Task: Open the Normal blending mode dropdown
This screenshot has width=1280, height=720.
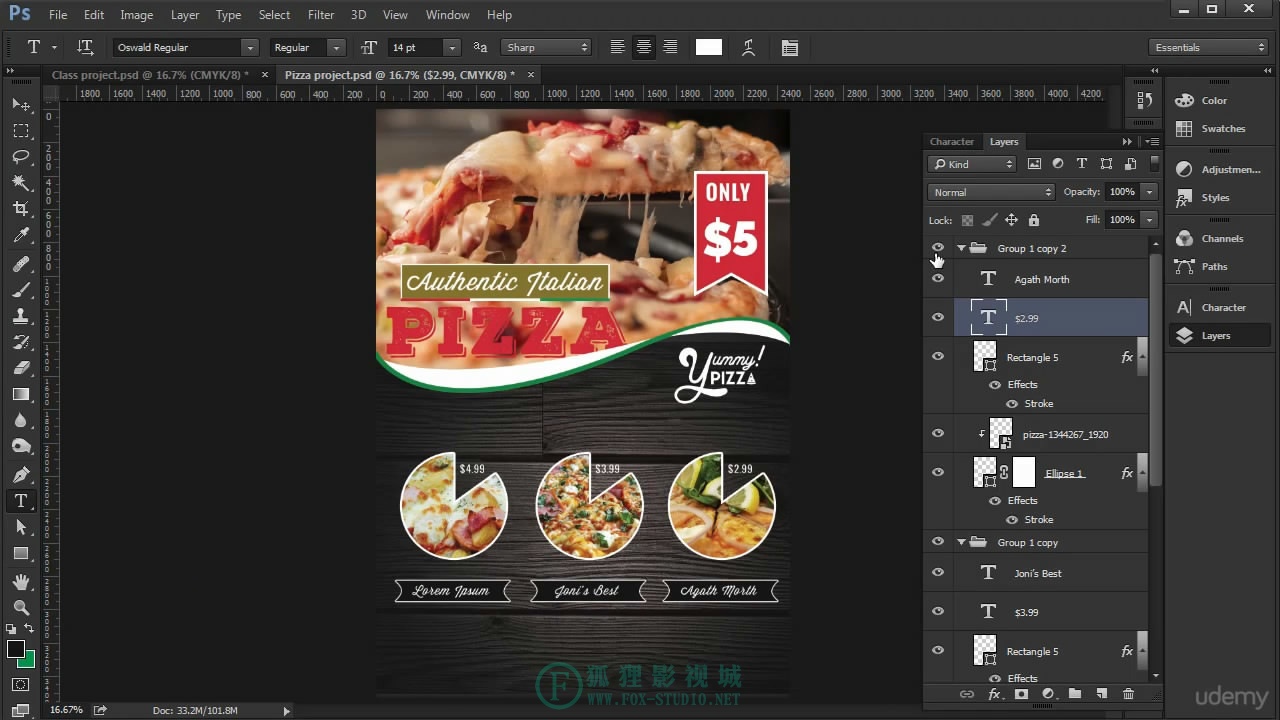Action: click(991, 192)
